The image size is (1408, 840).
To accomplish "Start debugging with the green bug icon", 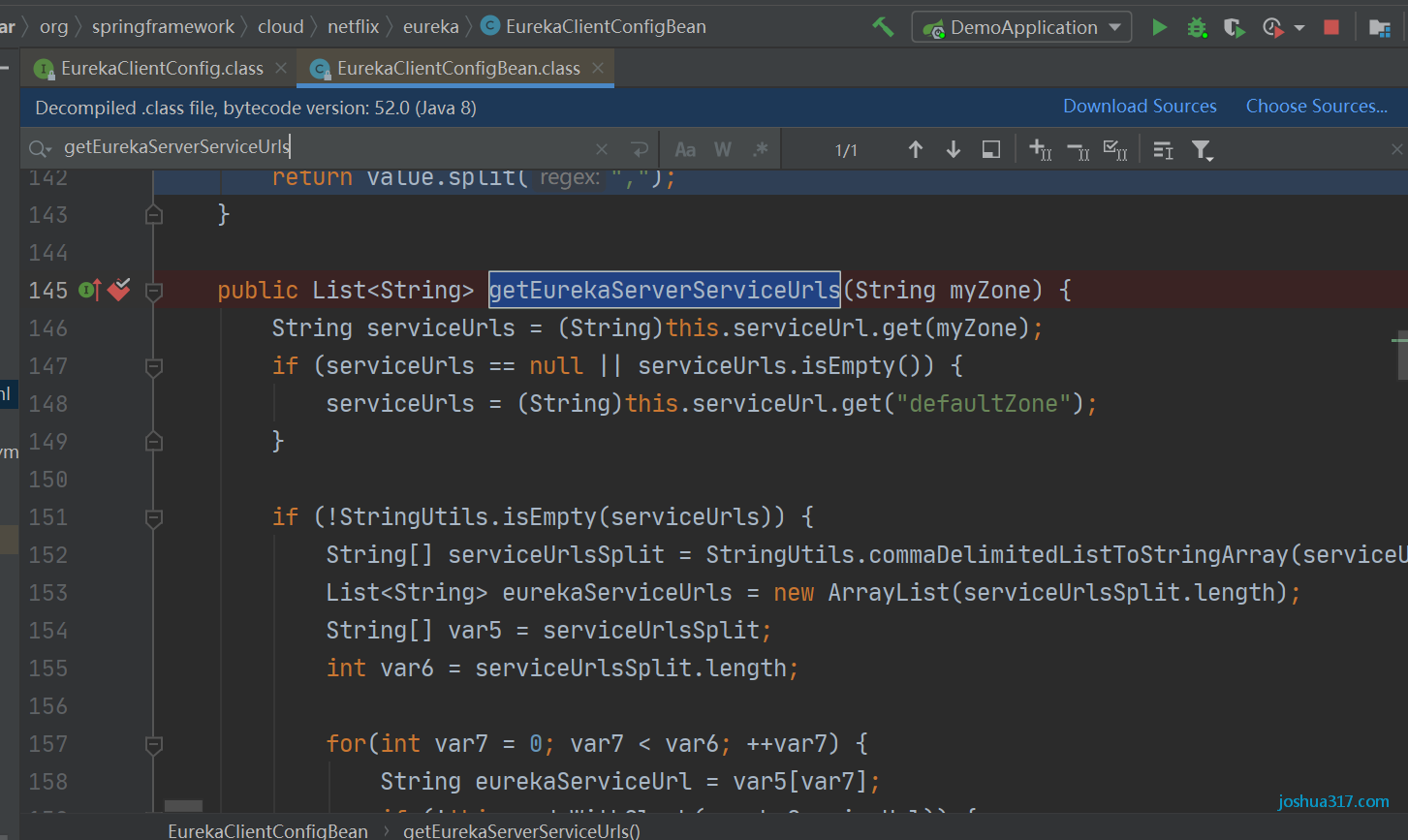I will (1197, 27).
